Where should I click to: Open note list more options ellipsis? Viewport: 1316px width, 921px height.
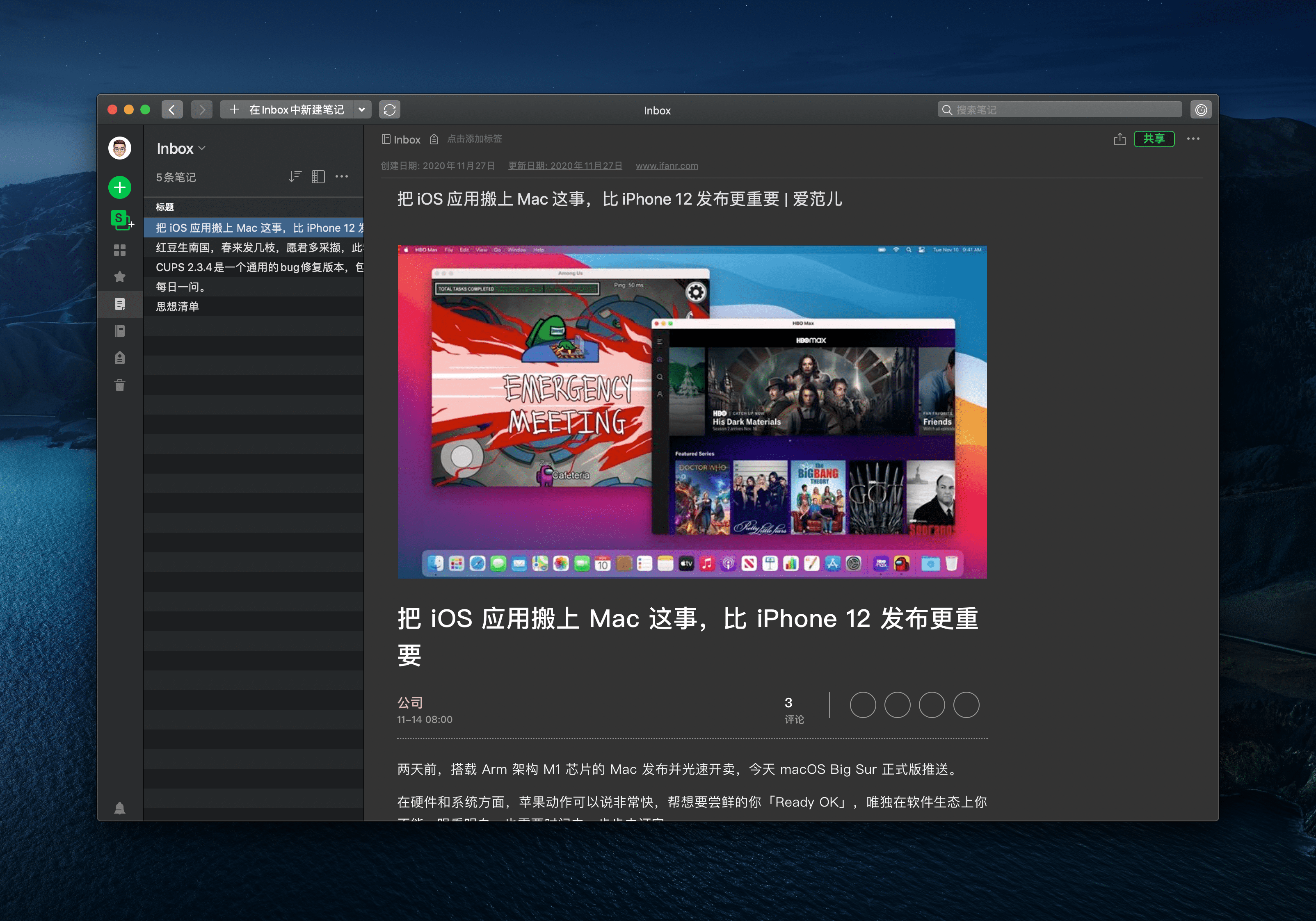pos(342,176)
